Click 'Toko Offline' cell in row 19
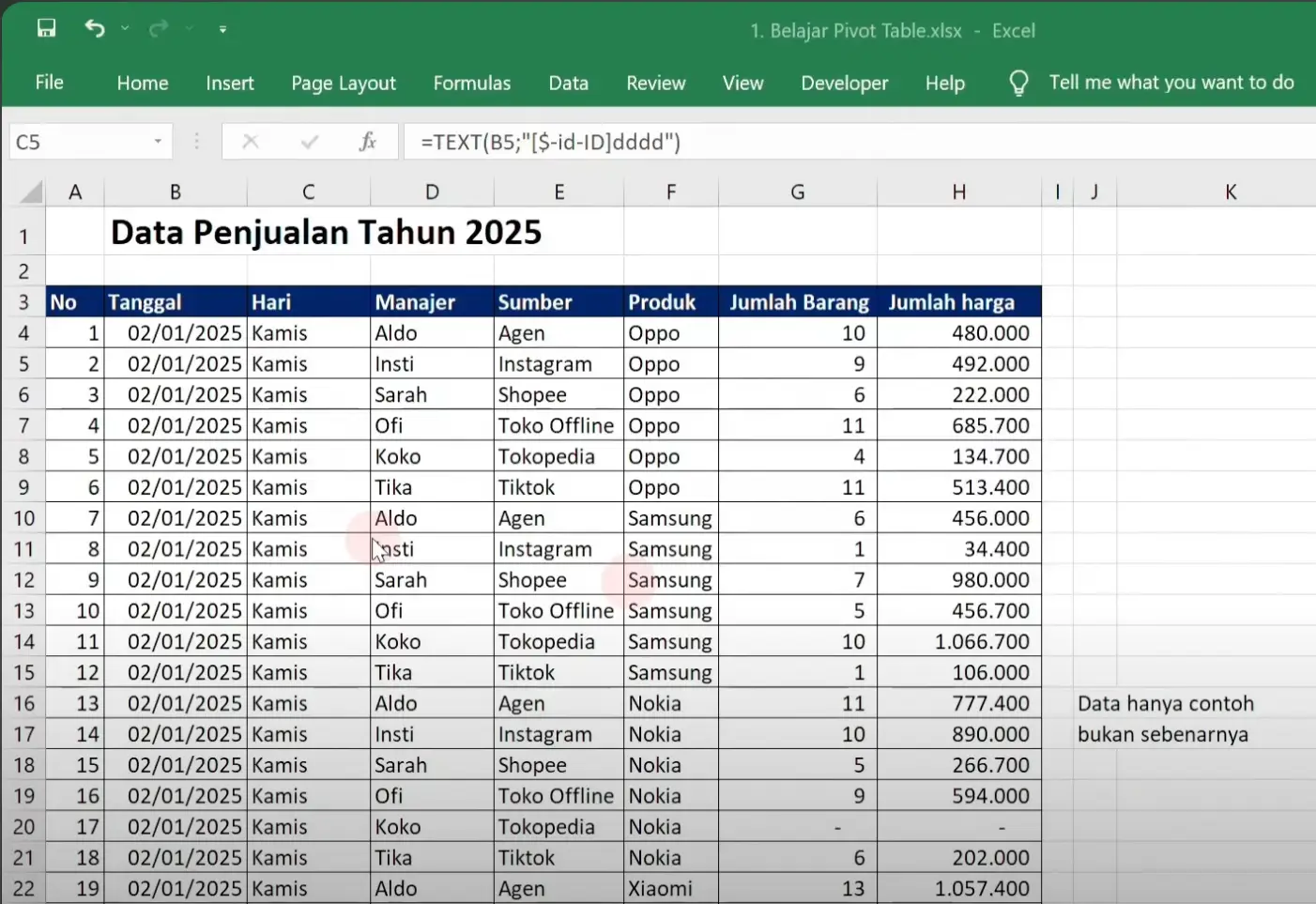 (x=559, y=796)
